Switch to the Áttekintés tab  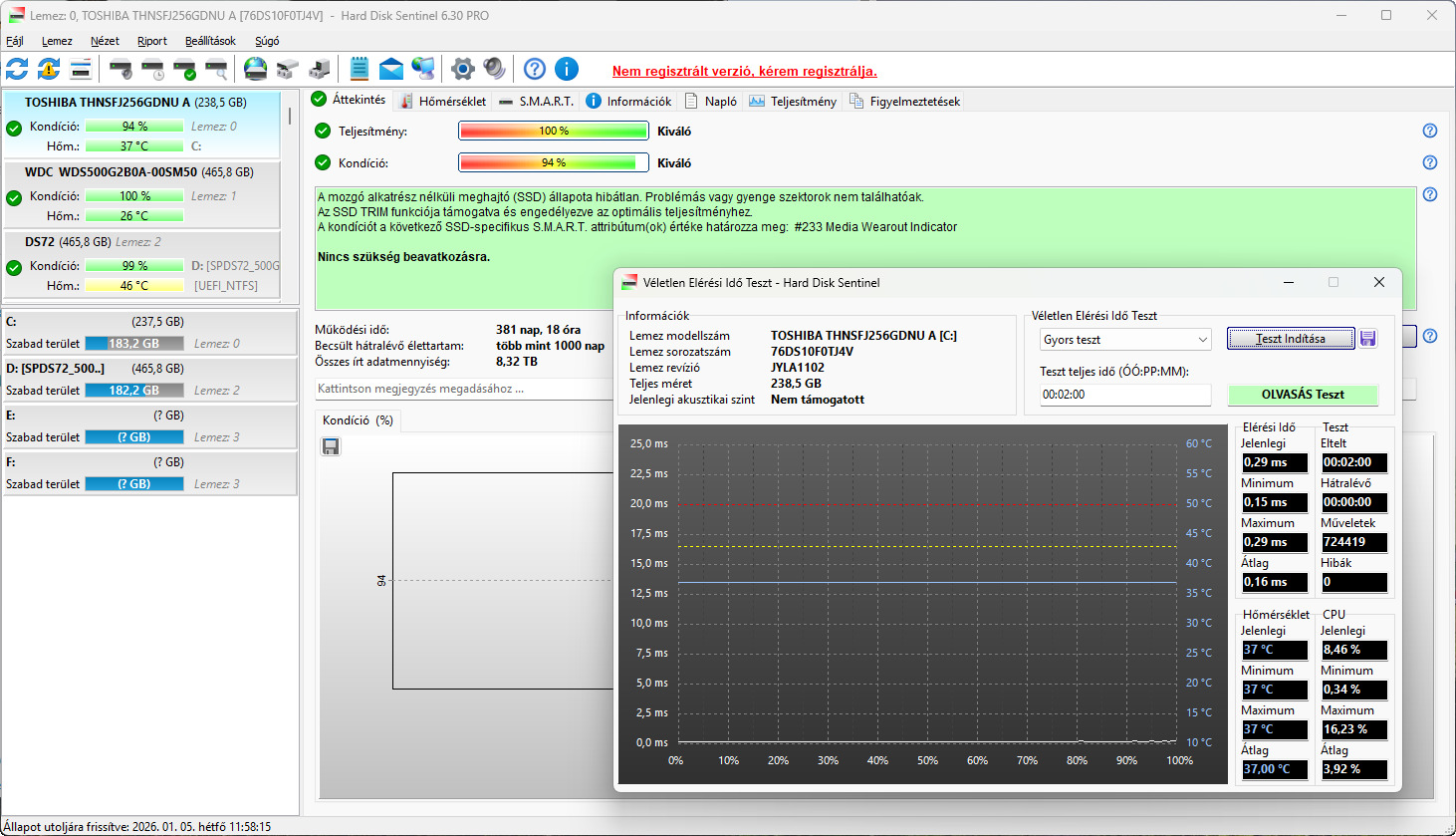[349, 100]
